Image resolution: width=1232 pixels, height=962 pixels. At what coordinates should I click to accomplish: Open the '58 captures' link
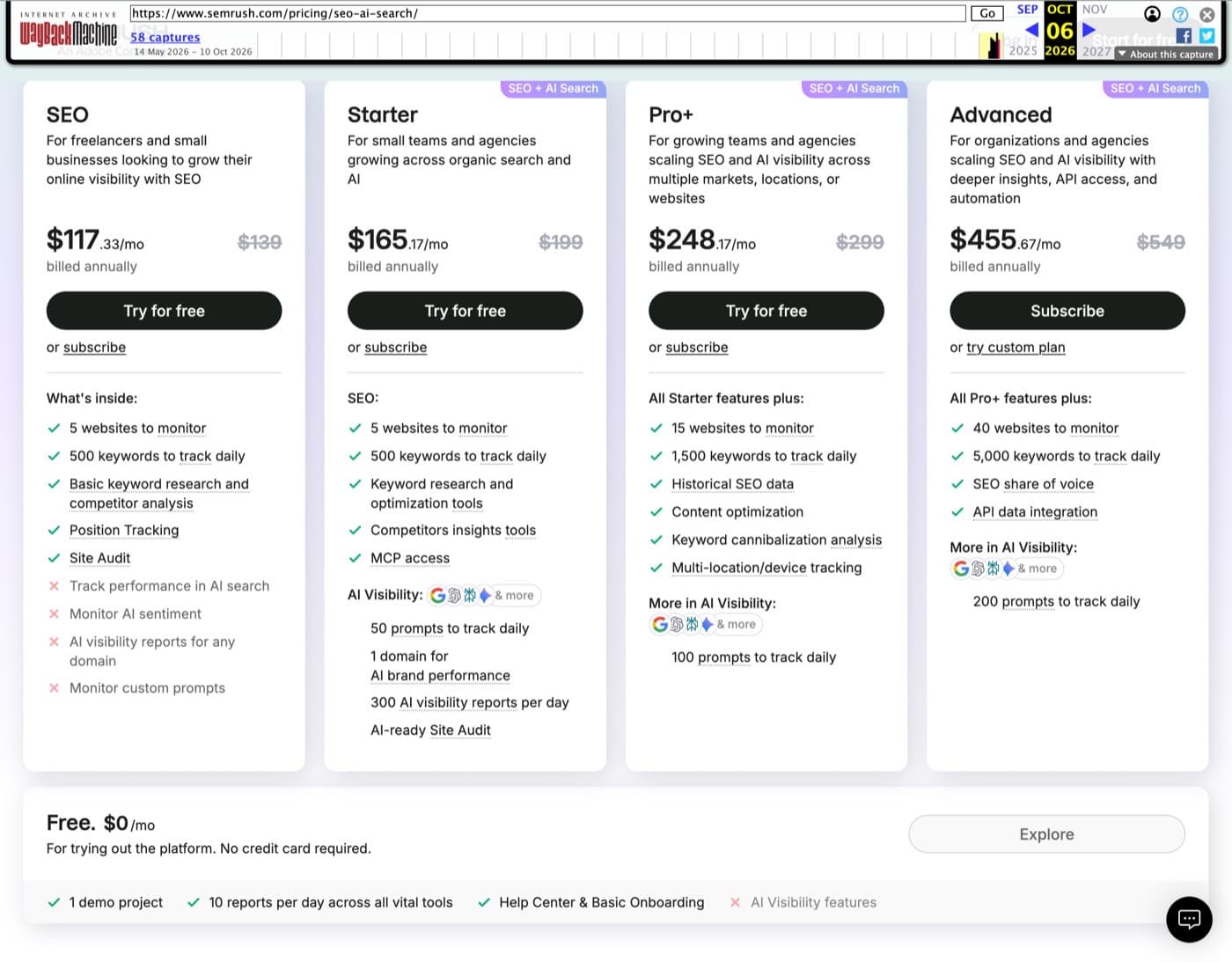click(x=165, y=37)
